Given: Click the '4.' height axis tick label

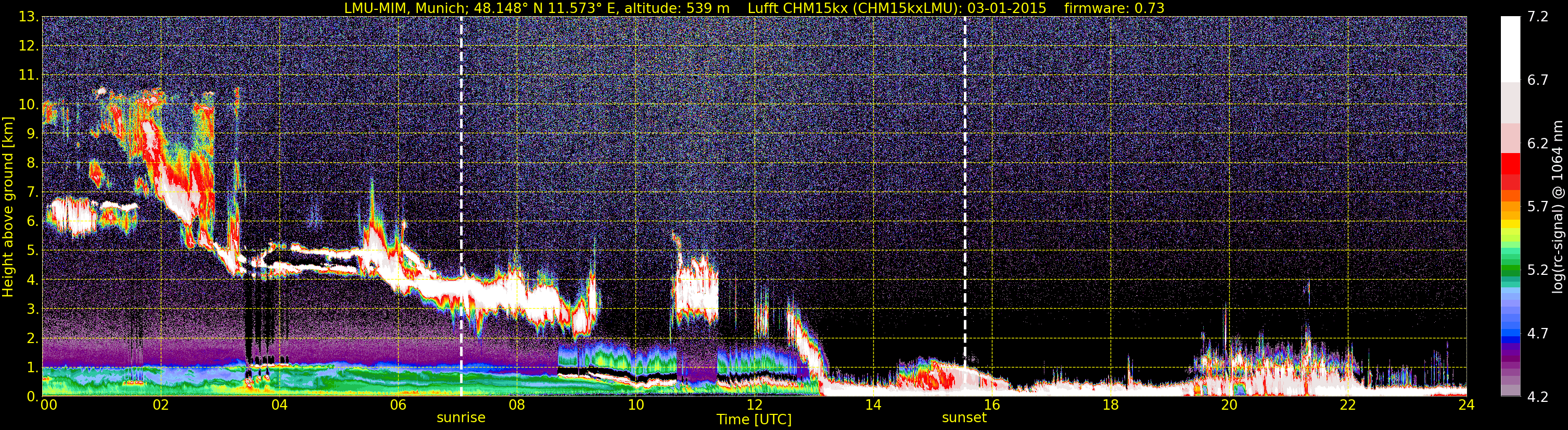Looking at the screenshot, I should (33, 280).
